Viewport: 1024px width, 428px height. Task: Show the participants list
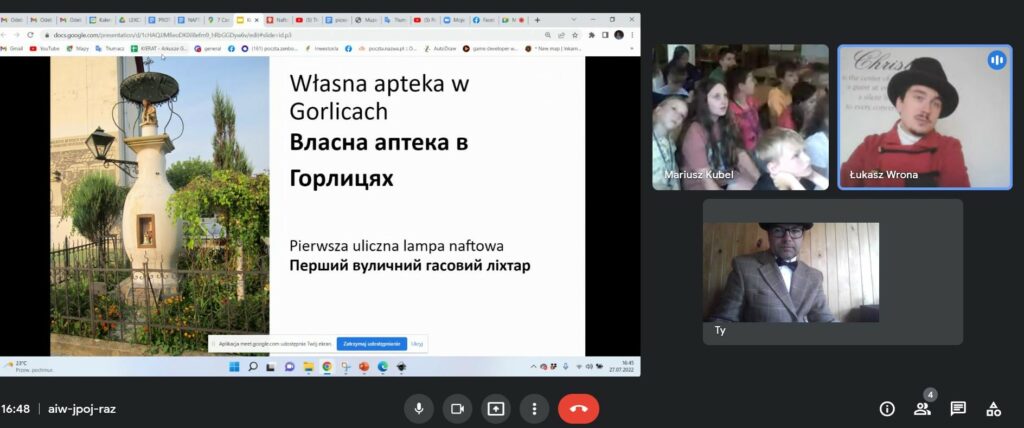(922, 408)
